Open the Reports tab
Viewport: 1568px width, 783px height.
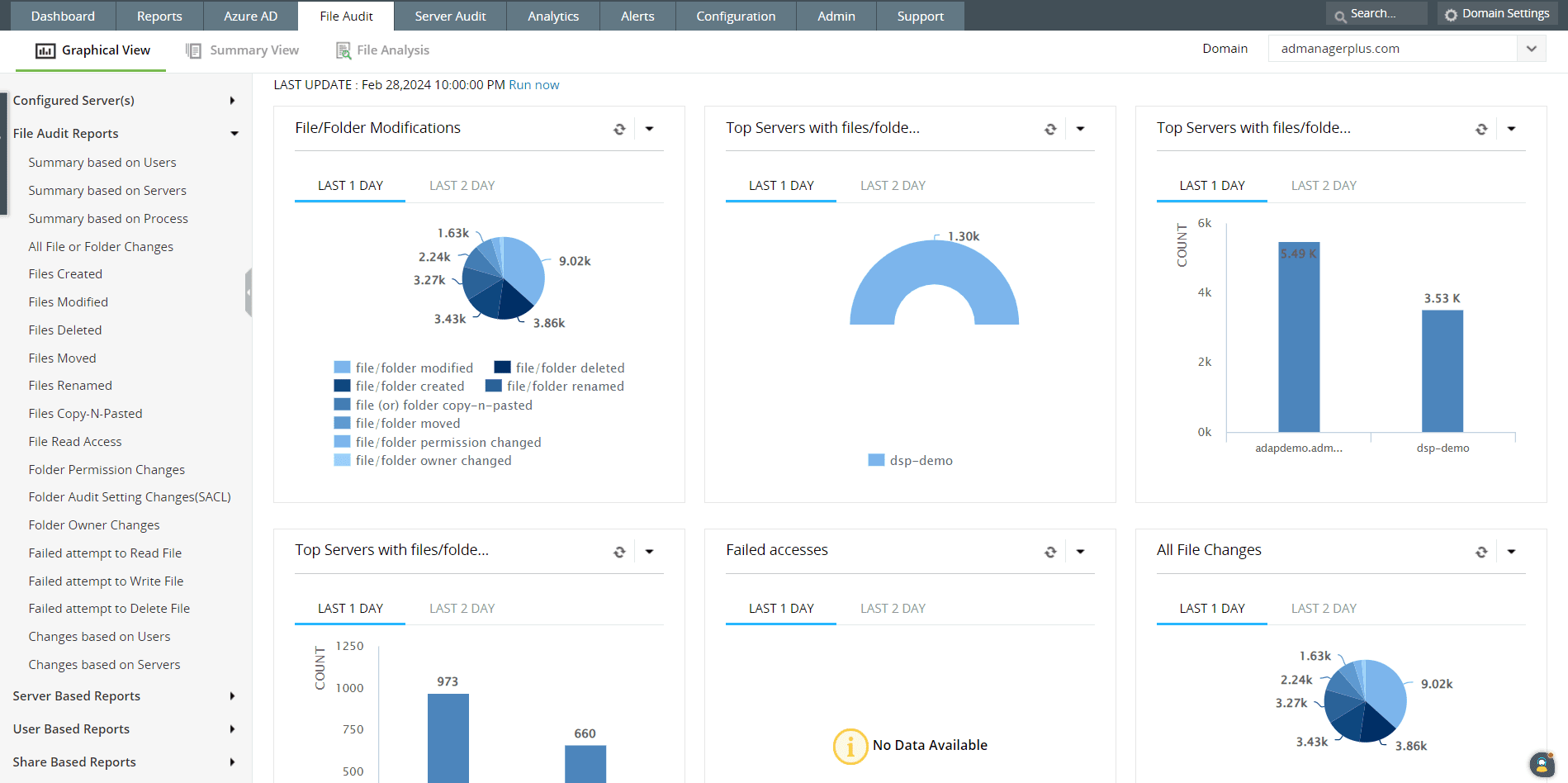[x=159, y=16]
